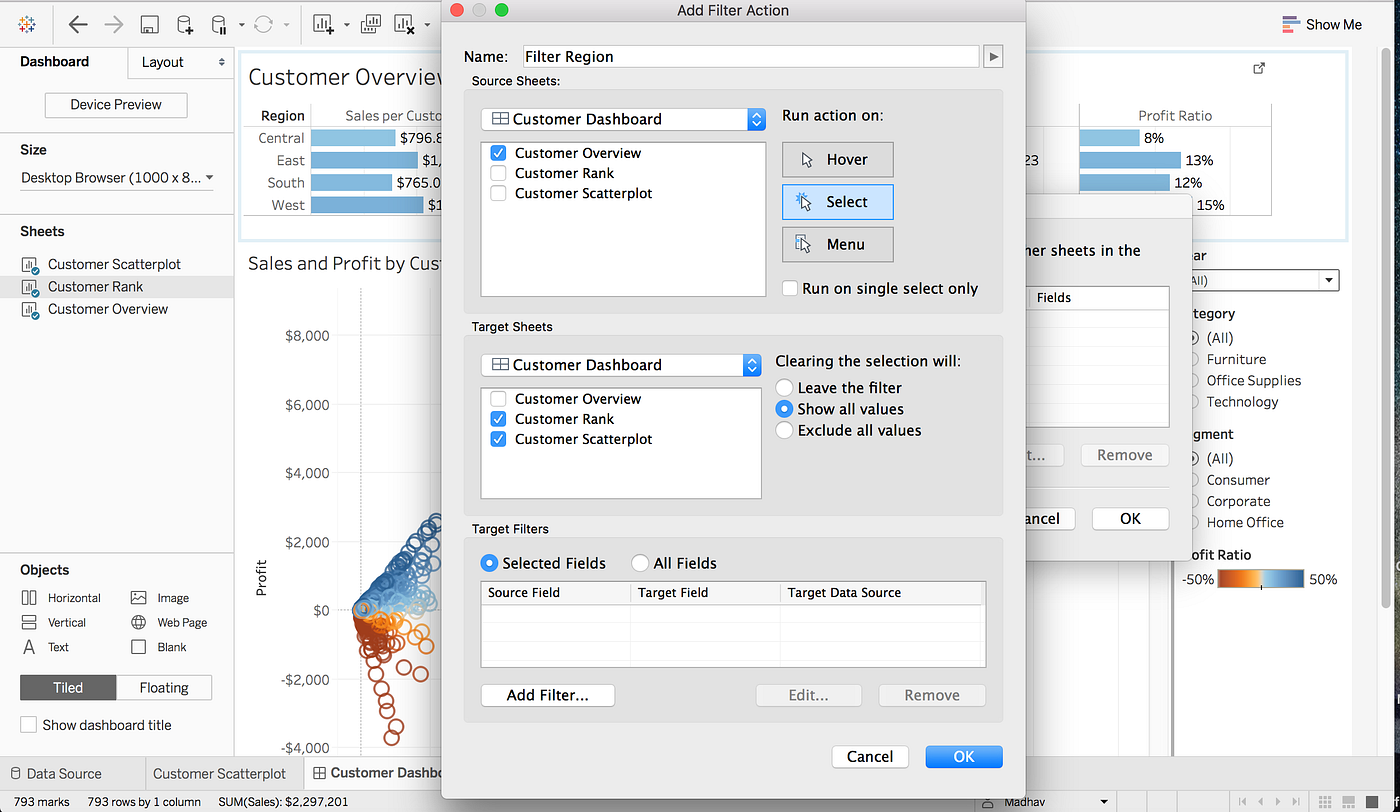This screenshot has width=1400, height=812.
Task: Expand the new worksheet dropdown arrow
Action: click(x=346, y=25)
